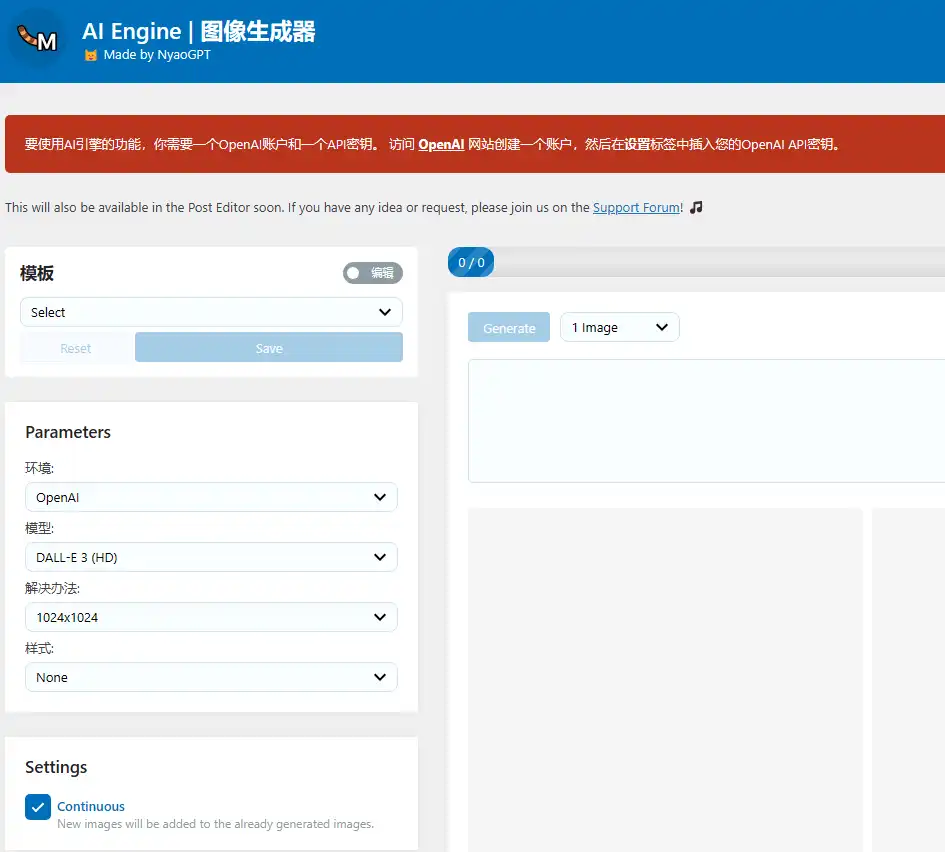Screen dimensions: 945x852
Task: Enable the 编辑 template toggle
Action: (372, 272)
